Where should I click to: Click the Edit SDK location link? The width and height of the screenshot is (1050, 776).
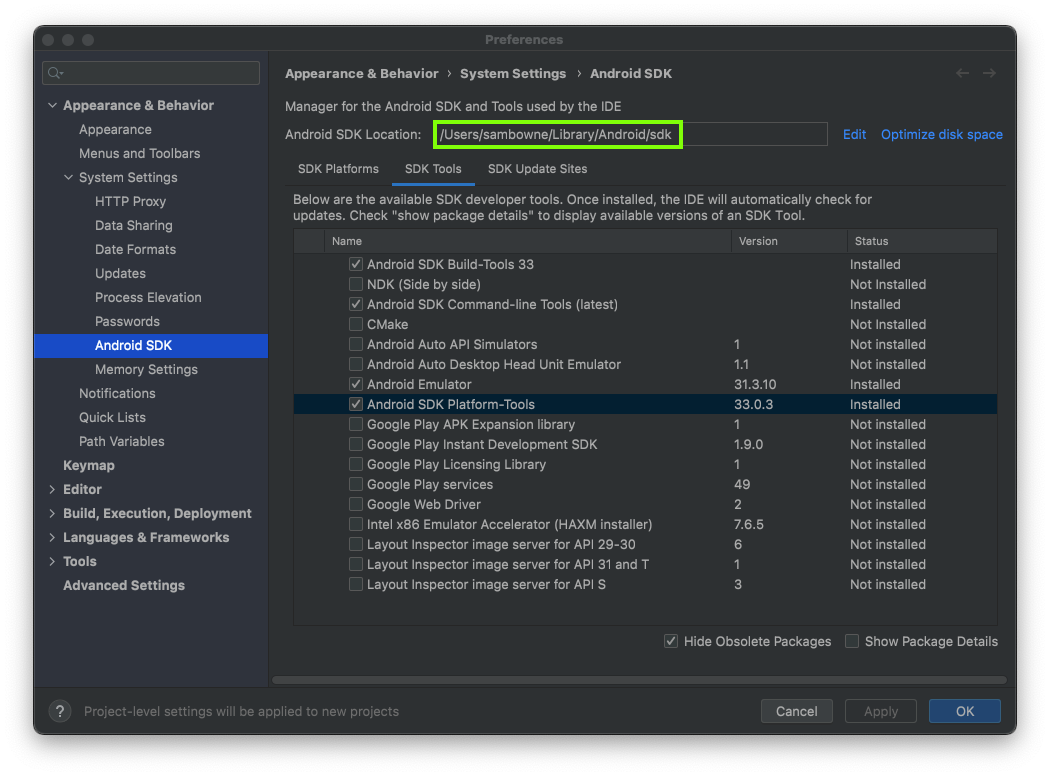click(x=854, y=134)
